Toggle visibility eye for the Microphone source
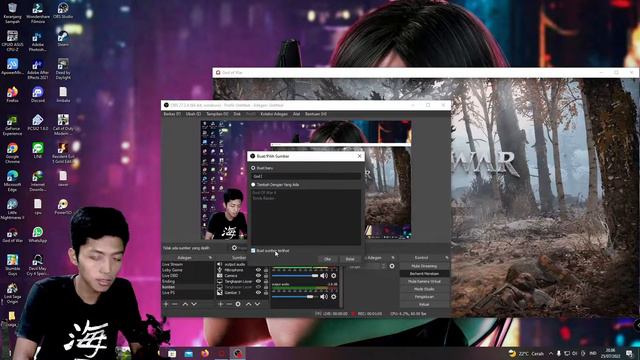640x360 pixels. coord(258,270)
